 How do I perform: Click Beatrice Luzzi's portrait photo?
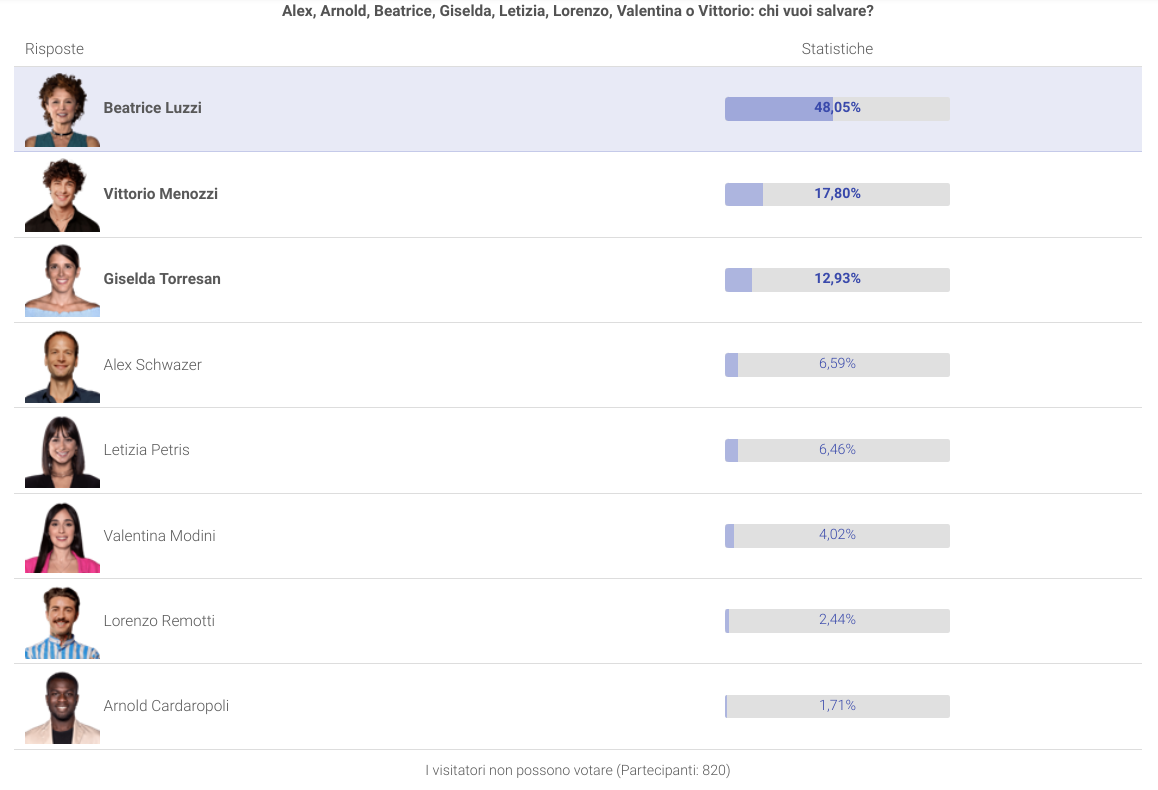tap(62, 109)
